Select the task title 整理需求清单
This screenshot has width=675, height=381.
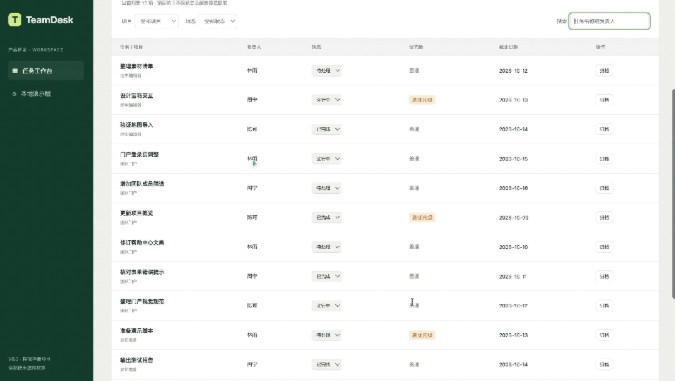click(136, 66)
